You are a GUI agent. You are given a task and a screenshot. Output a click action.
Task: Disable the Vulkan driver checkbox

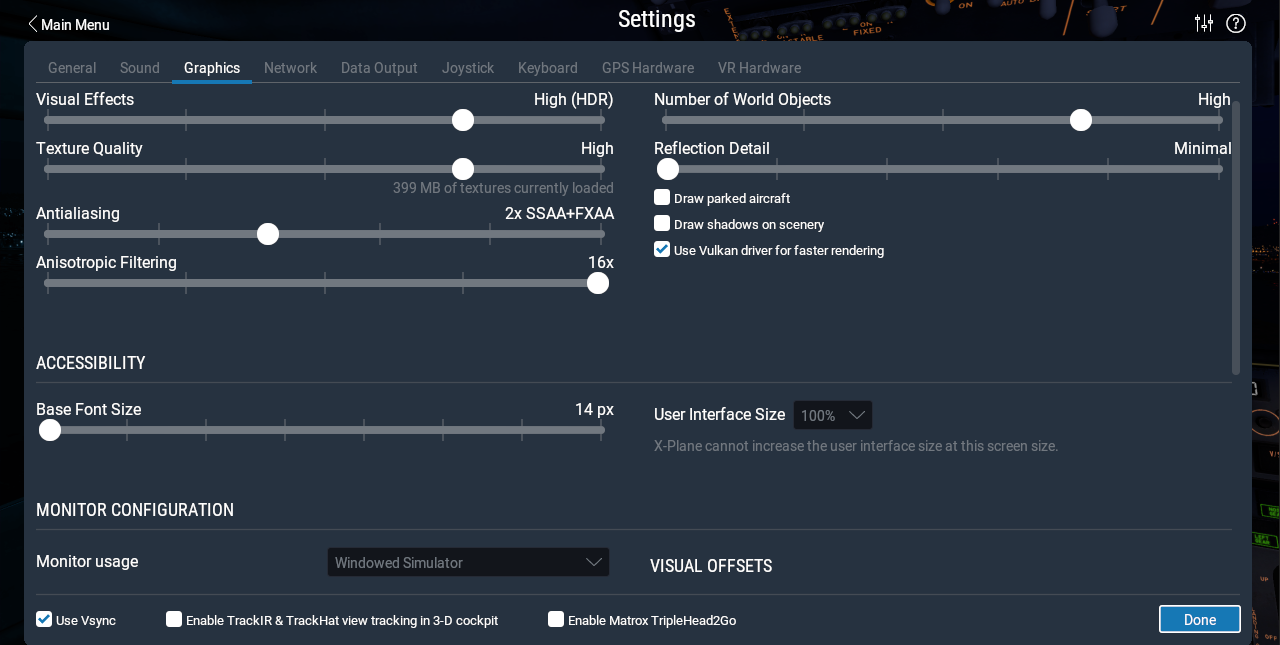point(662,250)
